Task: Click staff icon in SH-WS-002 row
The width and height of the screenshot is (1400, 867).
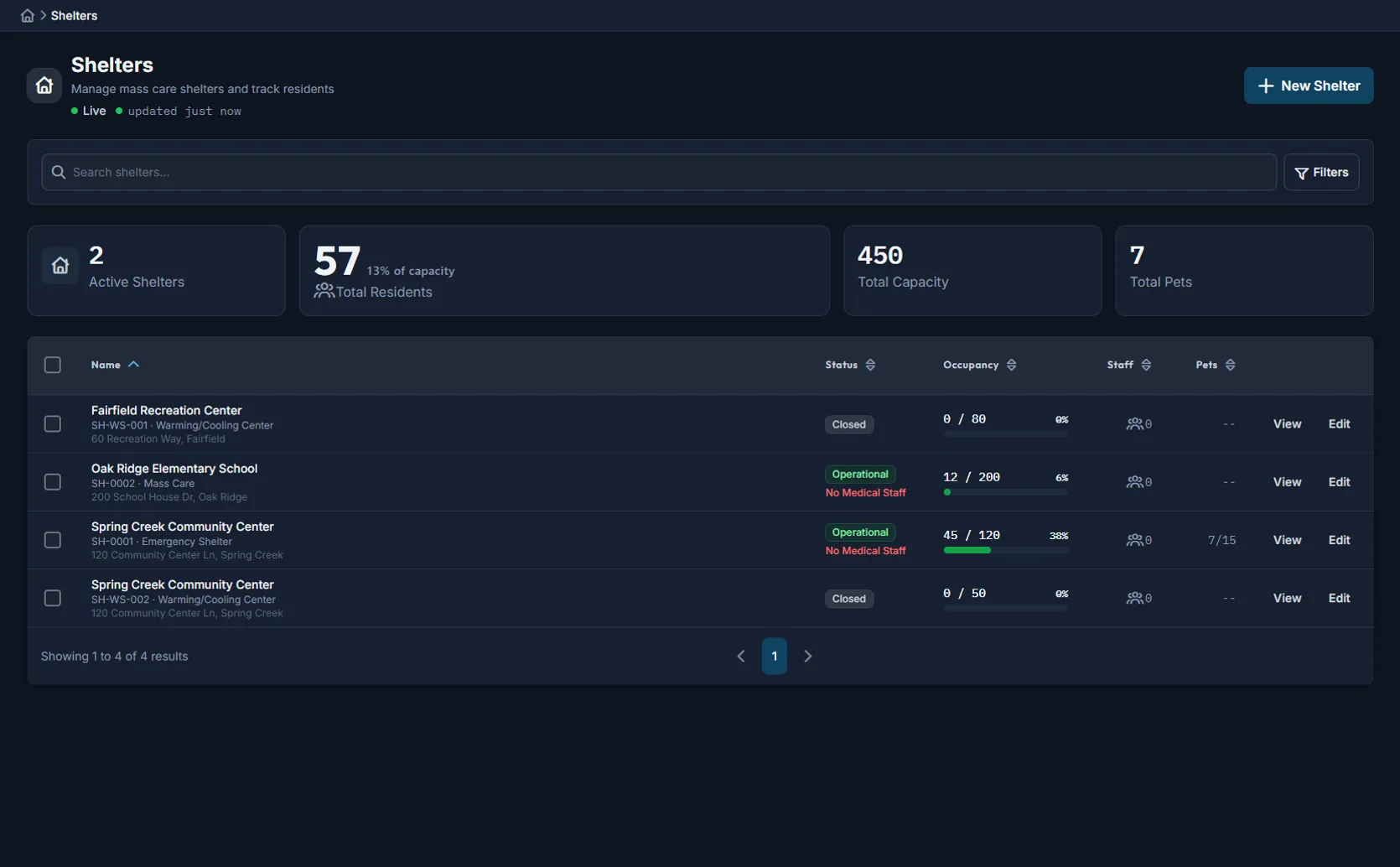Action: (x=1134, y=598)
